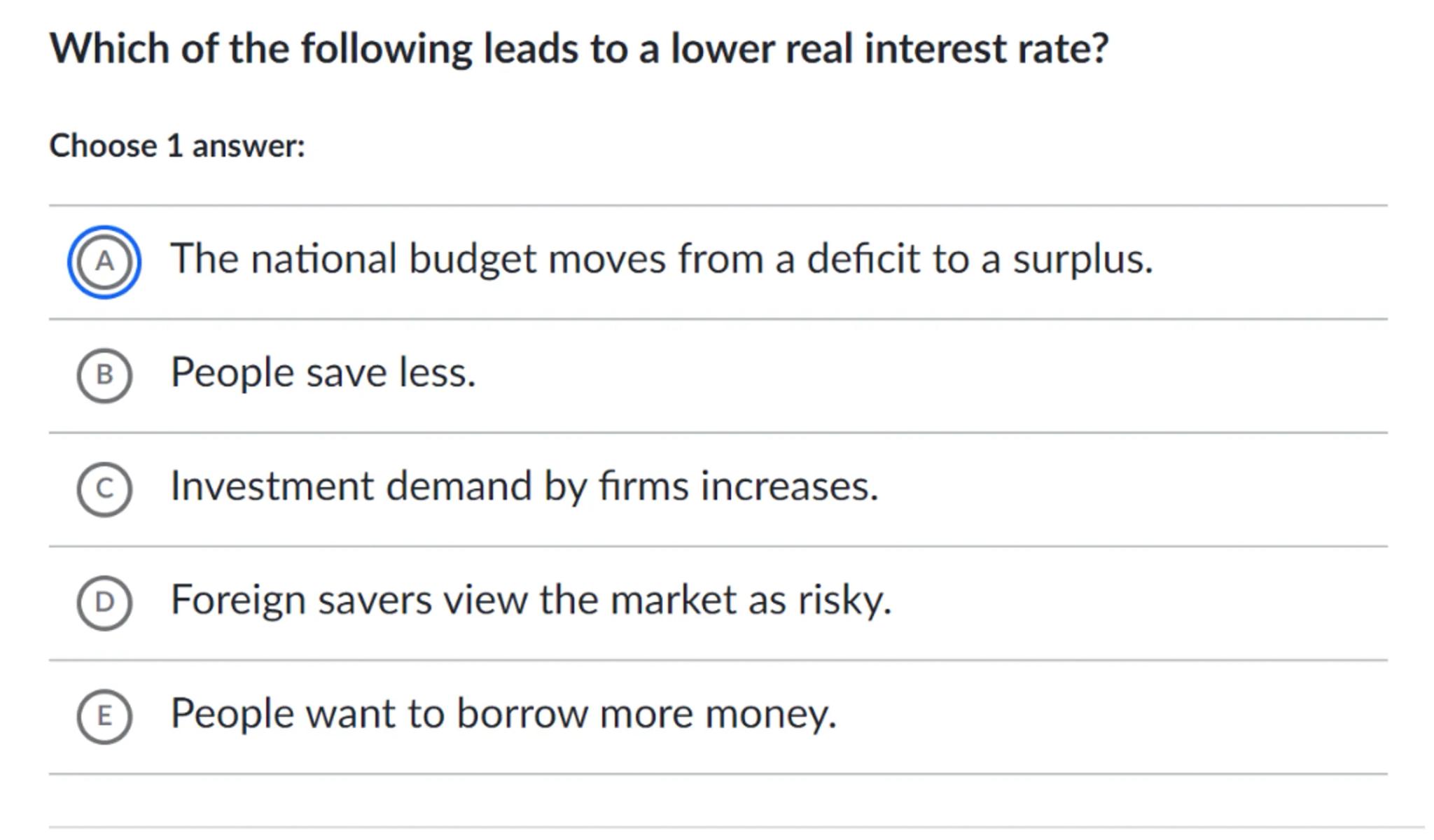The image size is (1434, 840).
Task: Check the circle beside the borrow more money answer
Action: point(104,716)
